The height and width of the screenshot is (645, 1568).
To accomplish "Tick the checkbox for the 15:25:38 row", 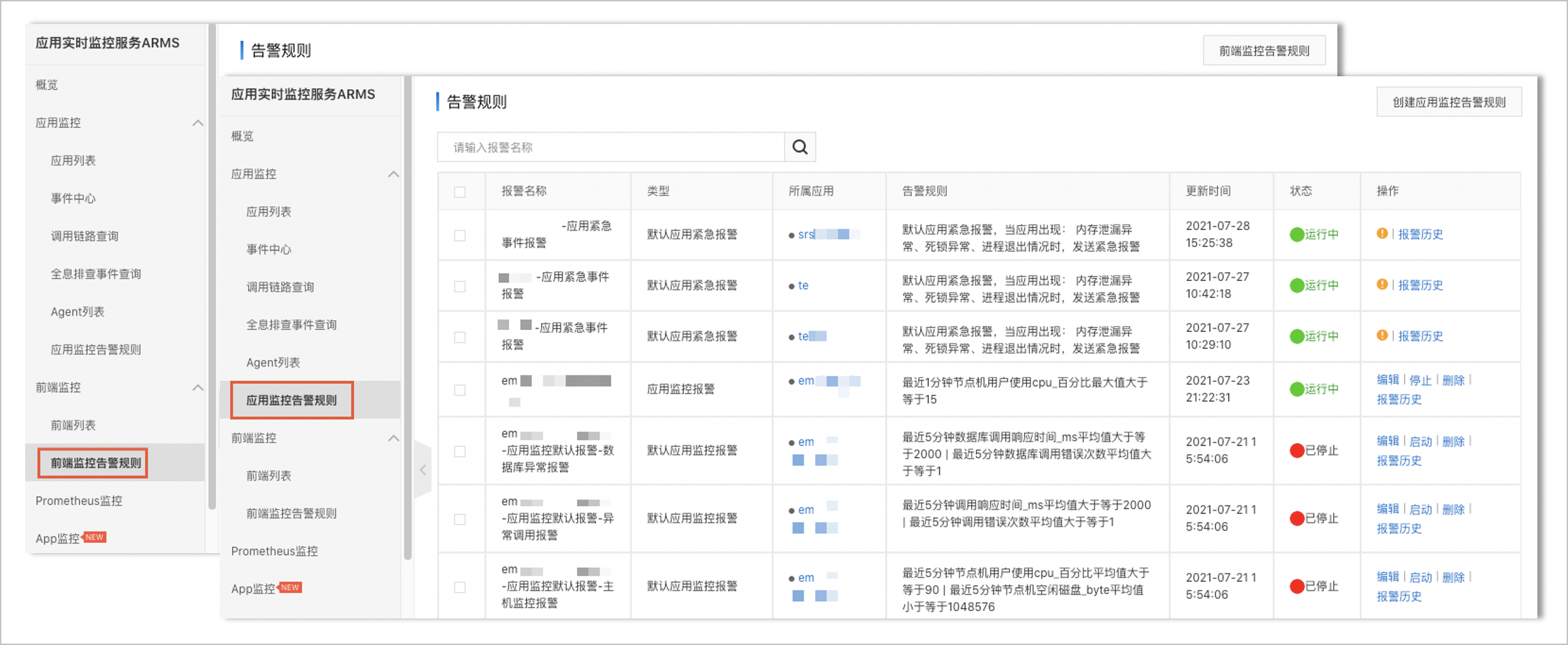I will [460, 235].
